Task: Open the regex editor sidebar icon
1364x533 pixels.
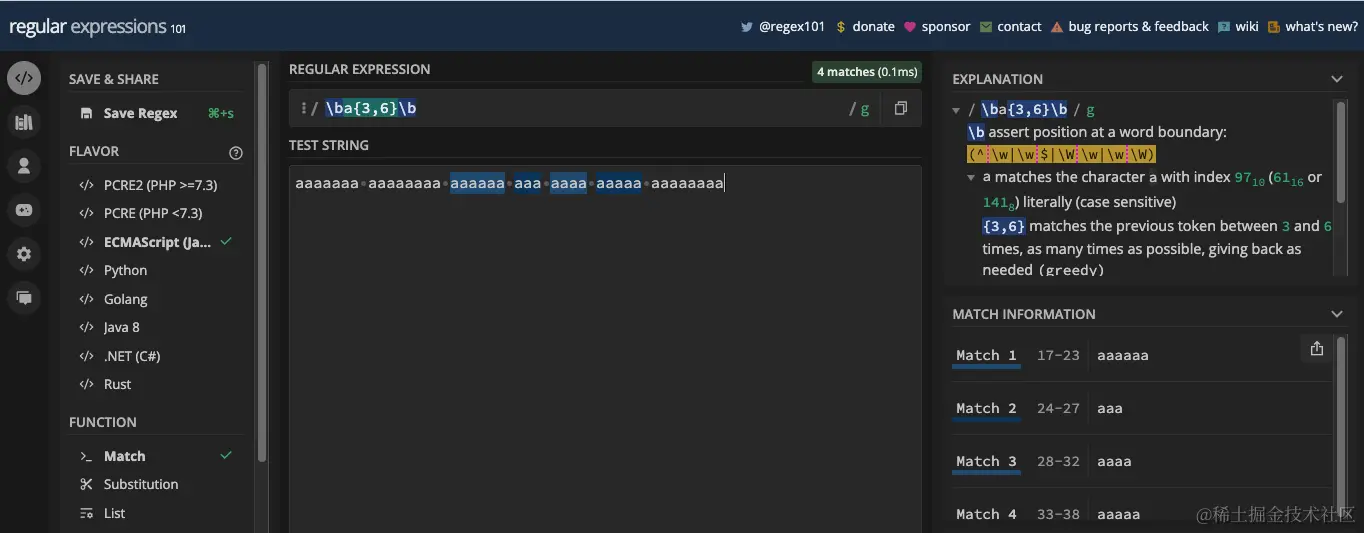Action: 24,78
